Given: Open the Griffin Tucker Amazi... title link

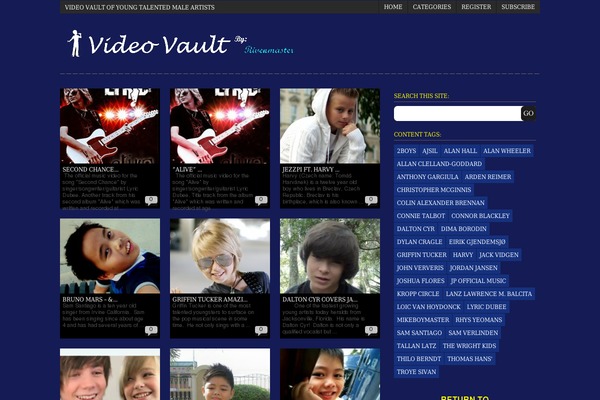Looking at the screenshot, I should pyautogui.click(x=210, y=299).
